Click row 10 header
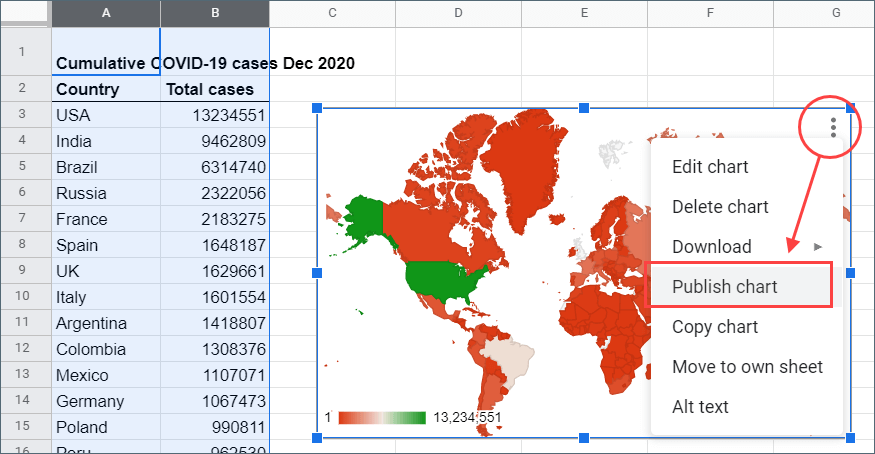Viewport: 875px width, 454px height. [26, 296]
